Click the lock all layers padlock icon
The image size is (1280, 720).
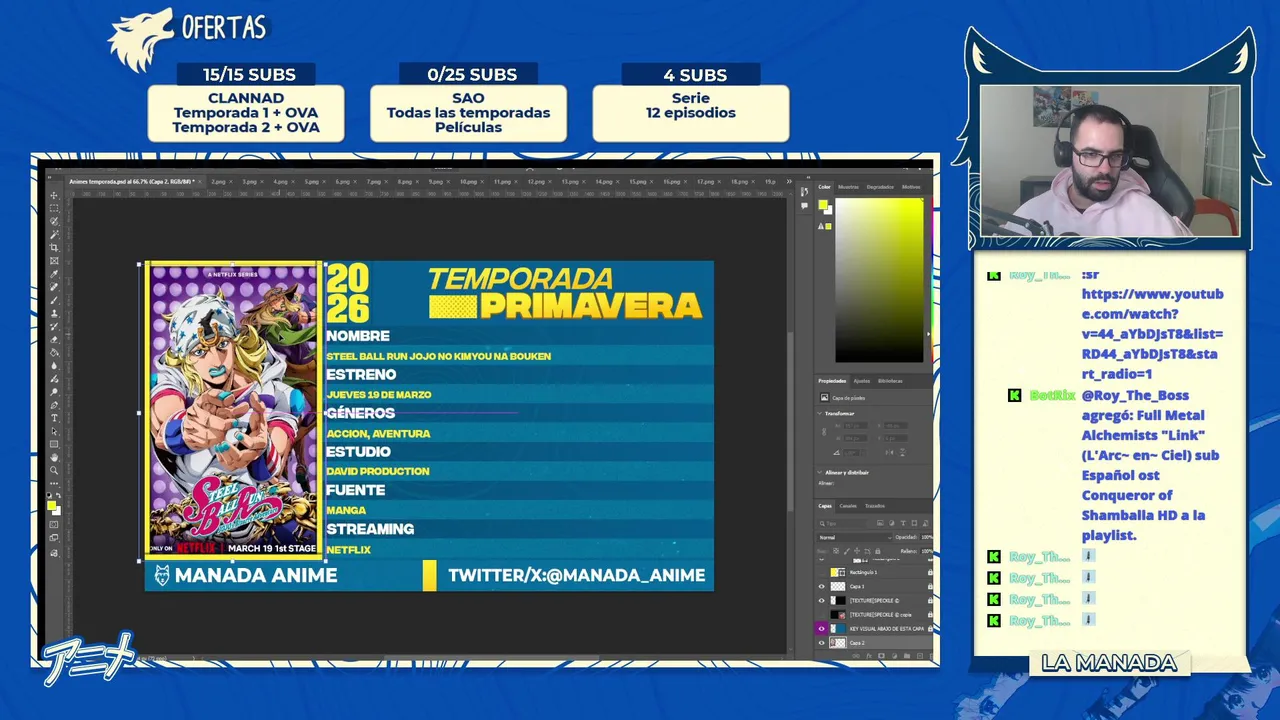click(x=877, y=551)
